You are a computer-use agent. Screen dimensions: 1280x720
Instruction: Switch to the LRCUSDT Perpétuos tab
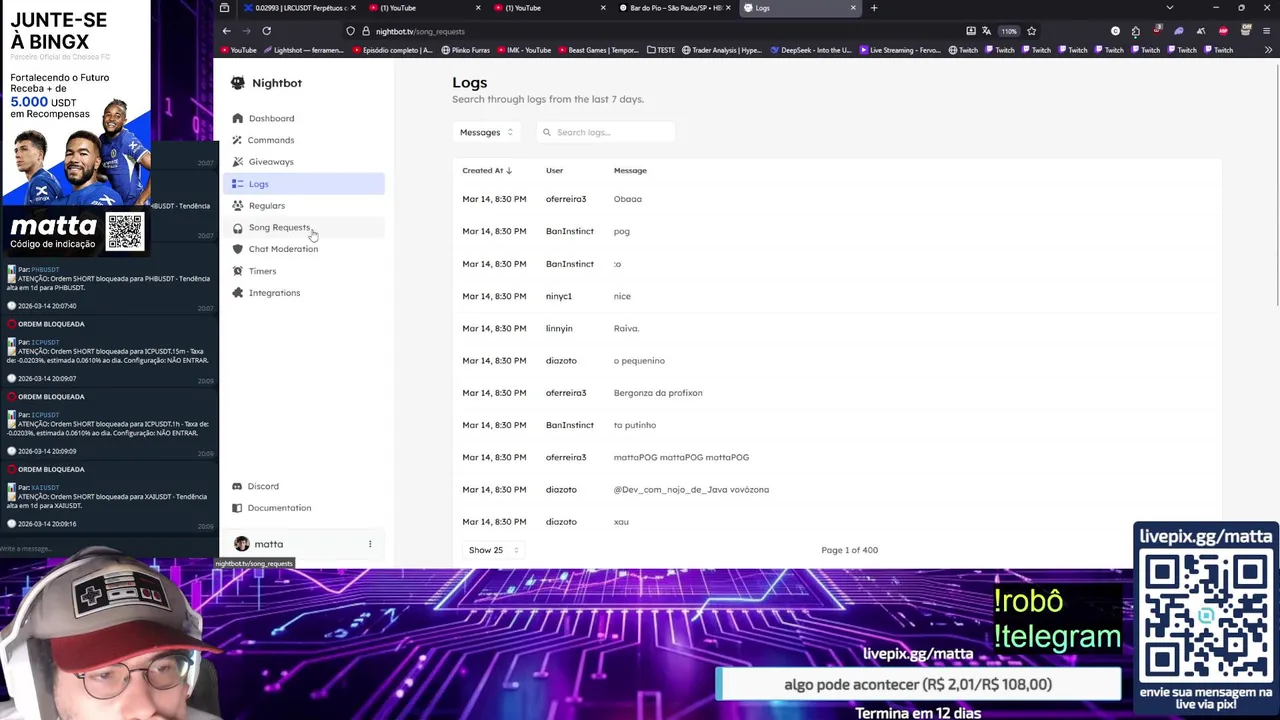[x=299, y=8]
